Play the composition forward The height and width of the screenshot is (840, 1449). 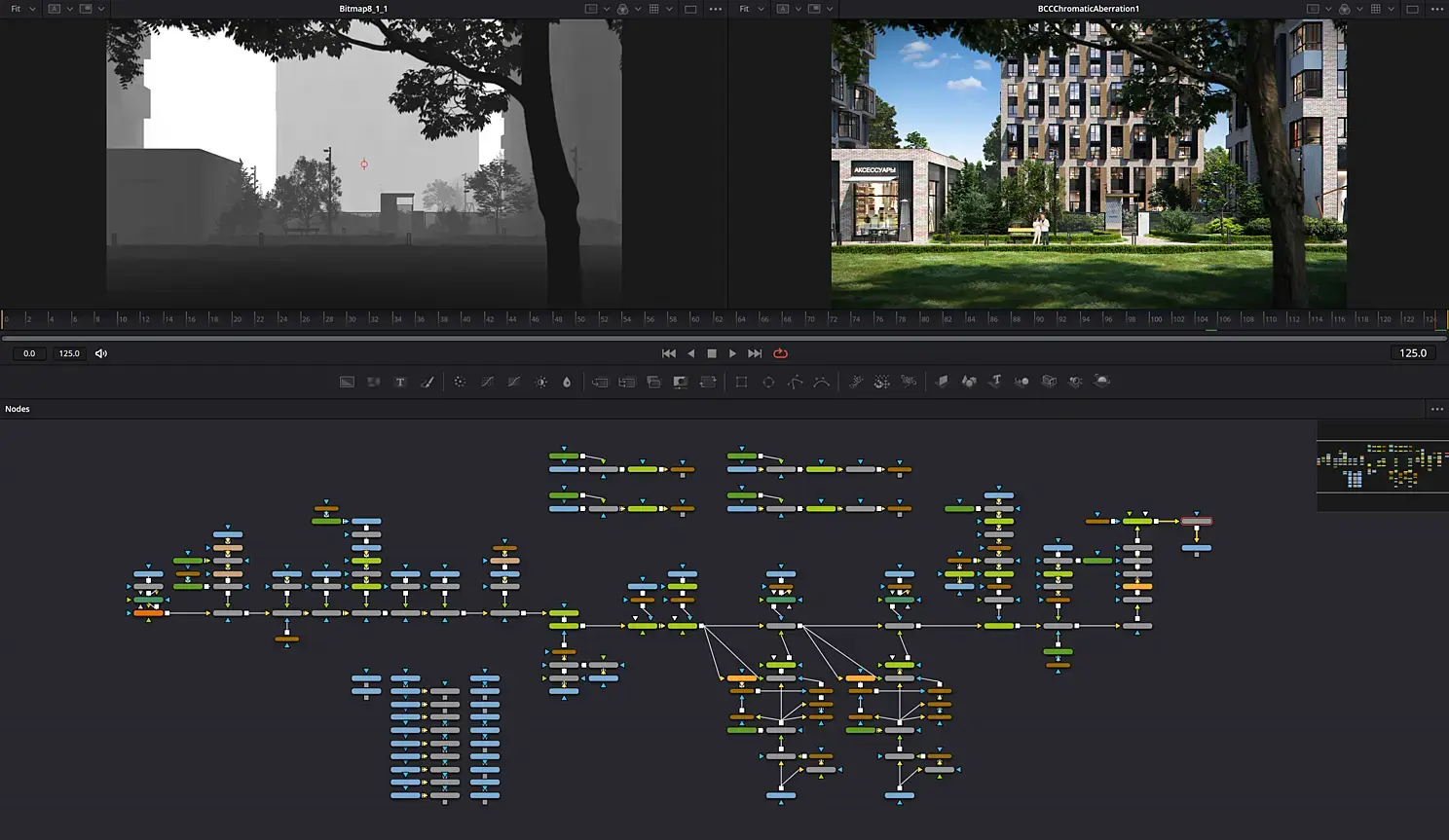[x=732, y=353]
